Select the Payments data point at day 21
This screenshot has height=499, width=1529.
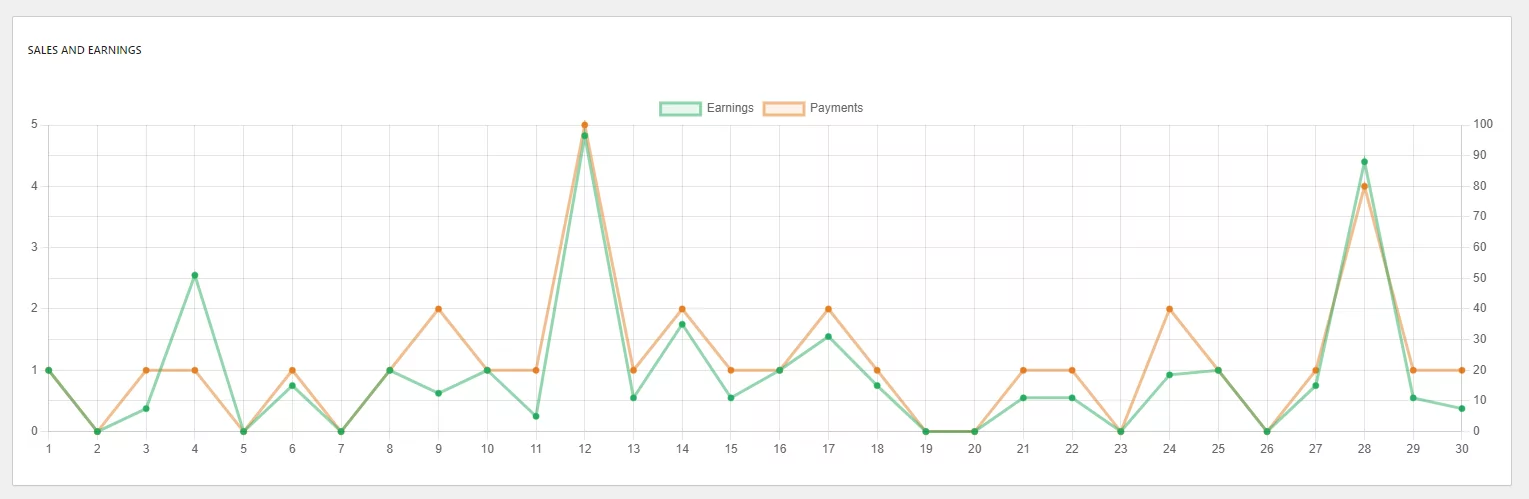click(1023, 370)
